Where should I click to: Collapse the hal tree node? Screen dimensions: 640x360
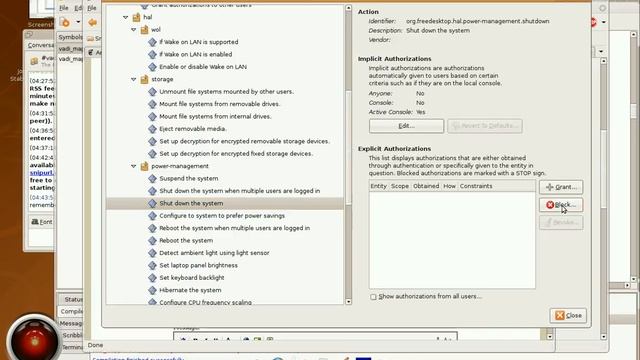click(126, 17)
